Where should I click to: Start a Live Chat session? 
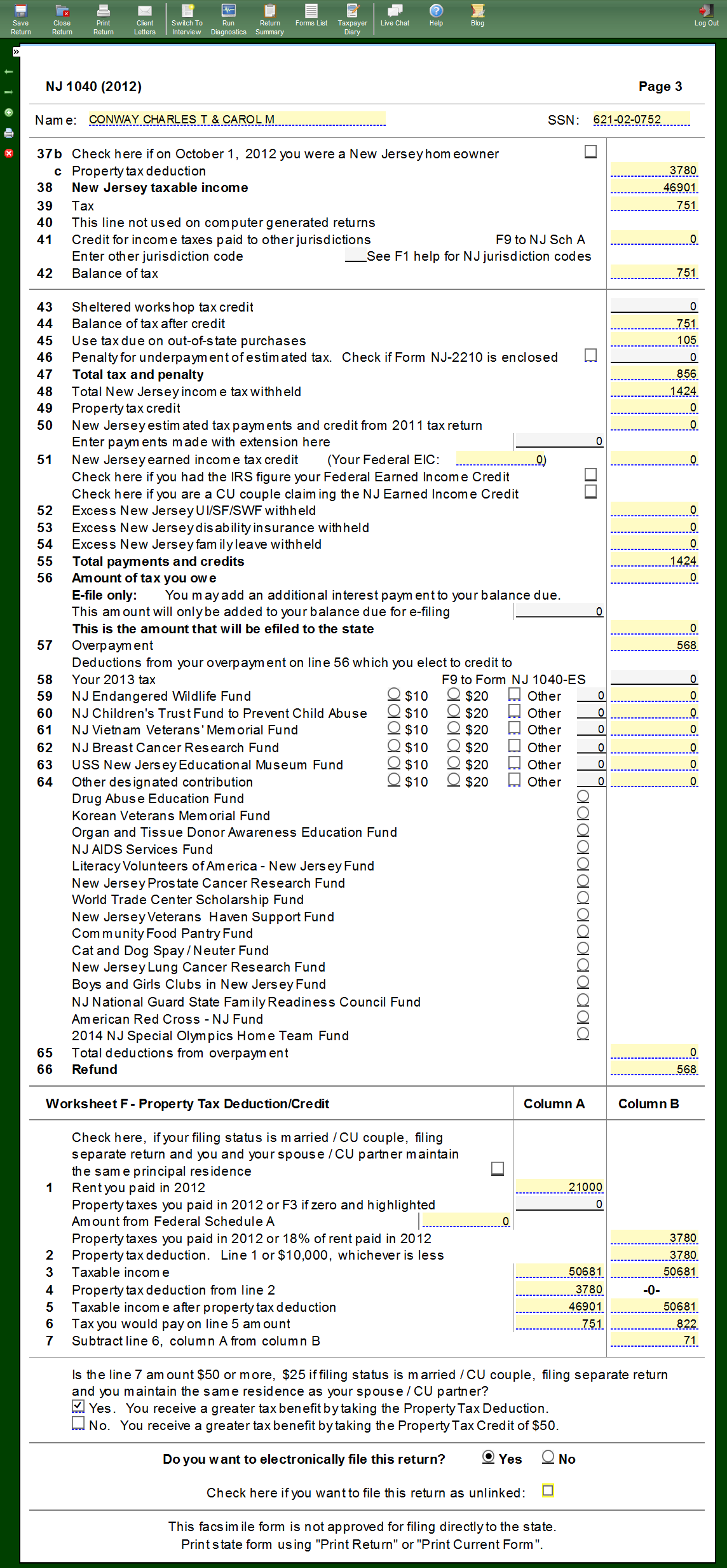(x=395, y=16)
